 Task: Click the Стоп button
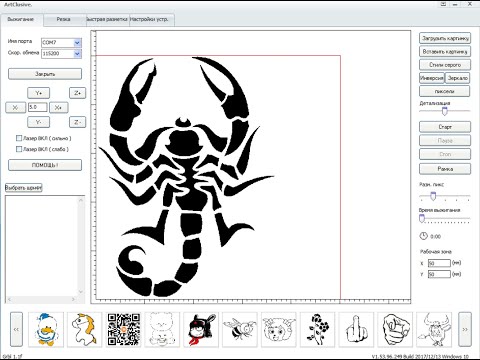(445, 154)
